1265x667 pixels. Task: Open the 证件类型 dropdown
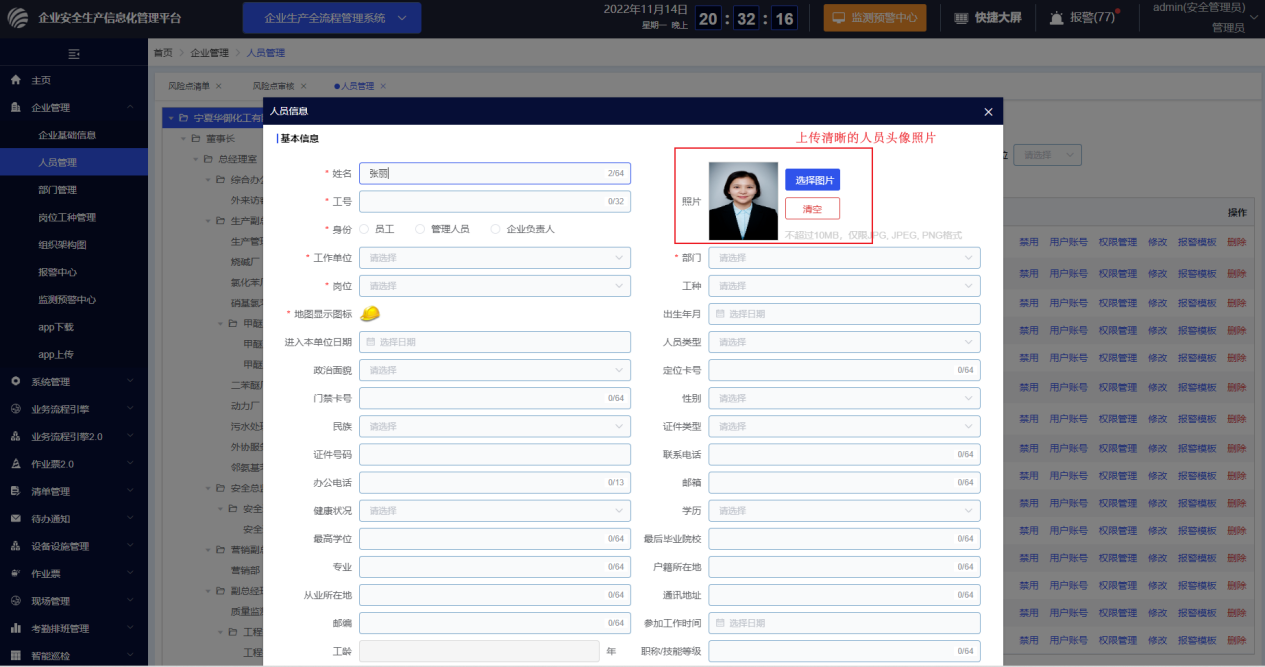845,426
